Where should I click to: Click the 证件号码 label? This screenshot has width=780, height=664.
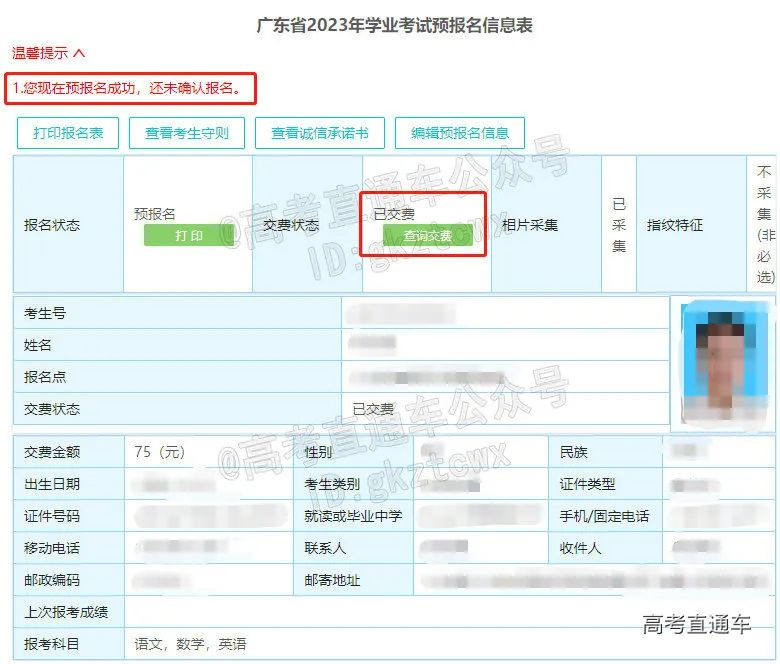[52, 516]
